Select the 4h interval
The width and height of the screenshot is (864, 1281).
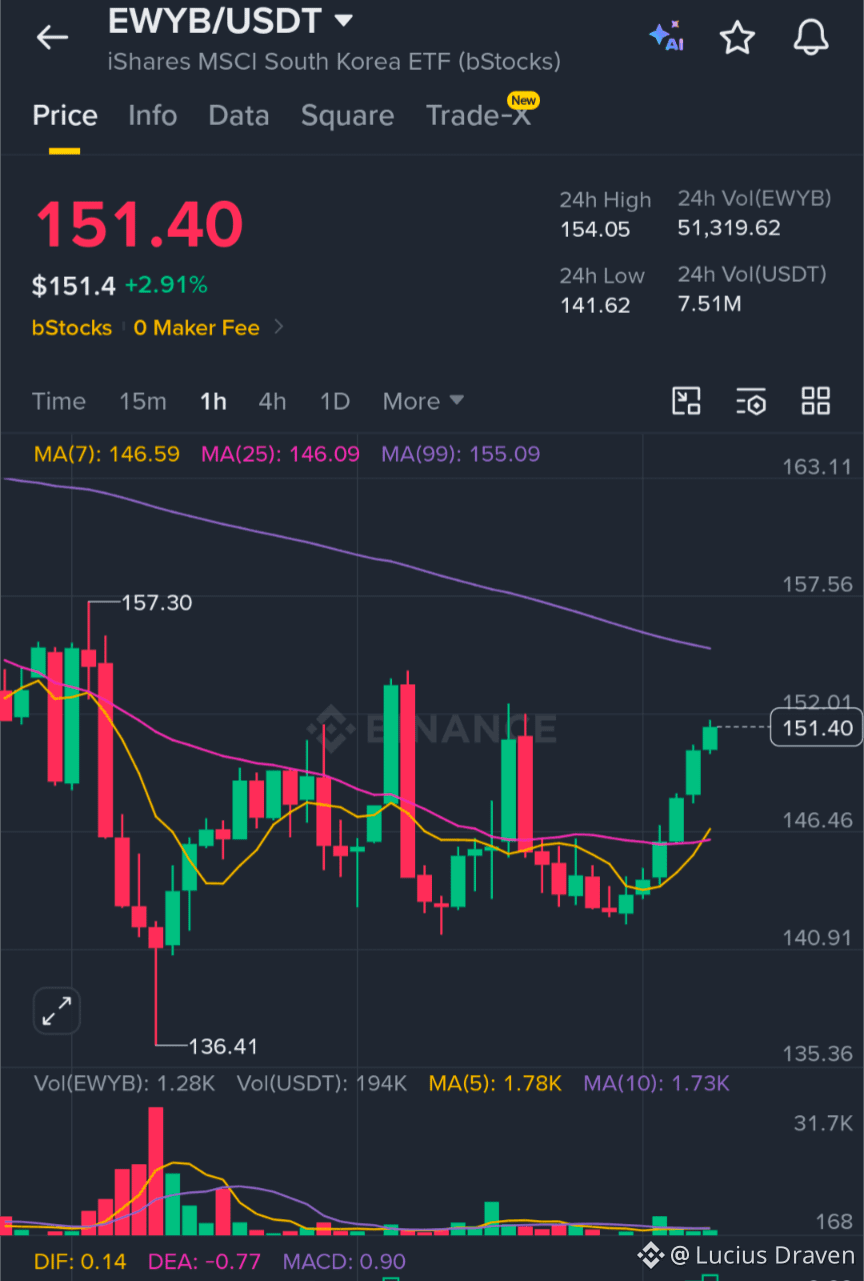pyautogui.click(x=272, y=401)
